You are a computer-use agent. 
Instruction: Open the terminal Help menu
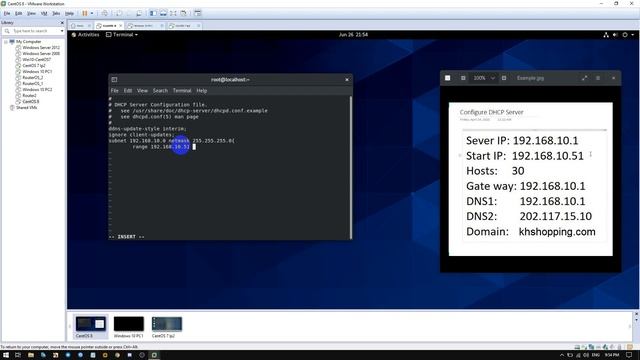pos(202,91)
